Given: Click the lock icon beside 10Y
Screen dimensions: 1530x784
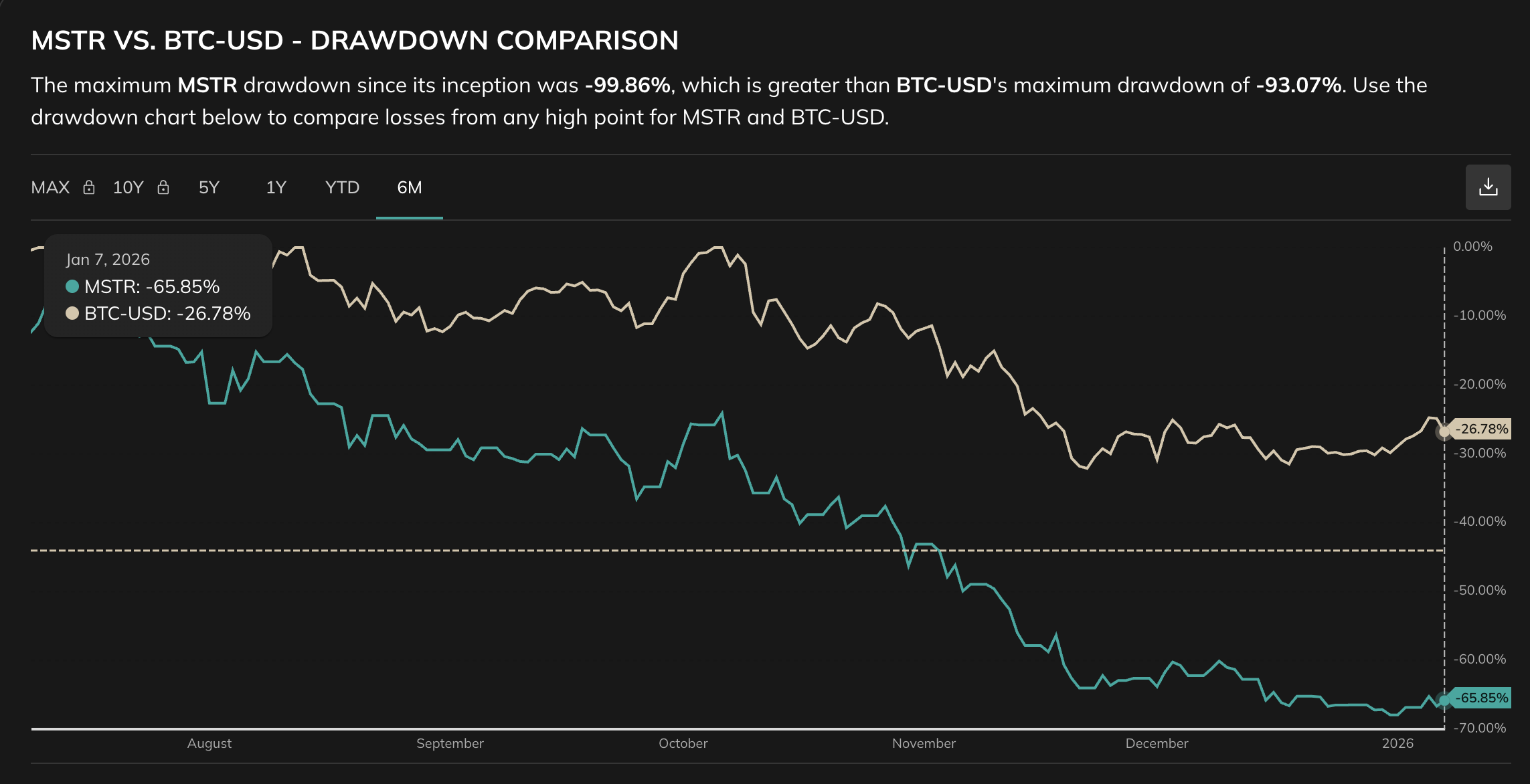Looking at the screenshot, I should (163, 188).
